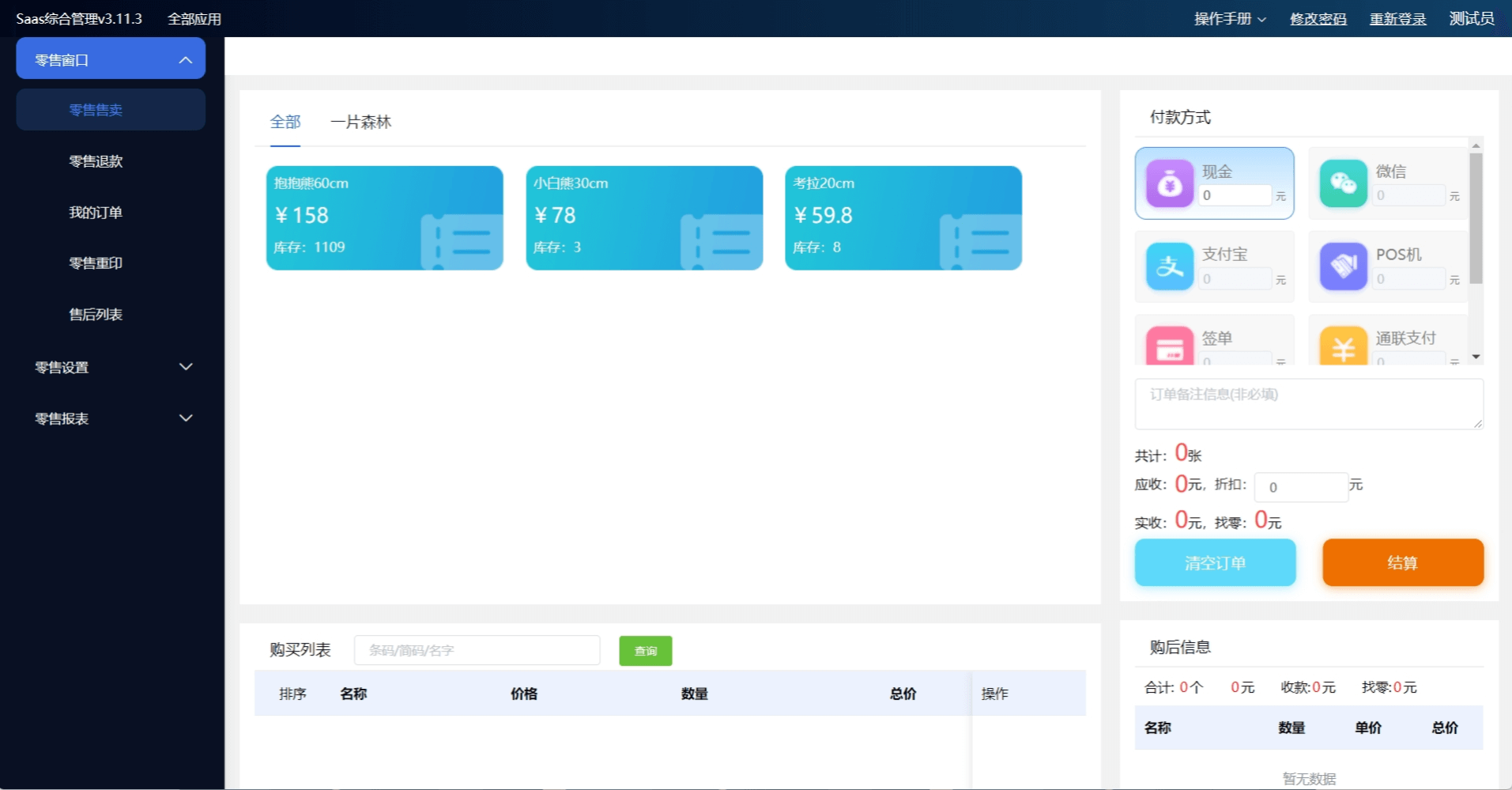Expand the 零售报表 menu section
The width and height of the screenshot is (1512, 790).
(x=111, y=418)
